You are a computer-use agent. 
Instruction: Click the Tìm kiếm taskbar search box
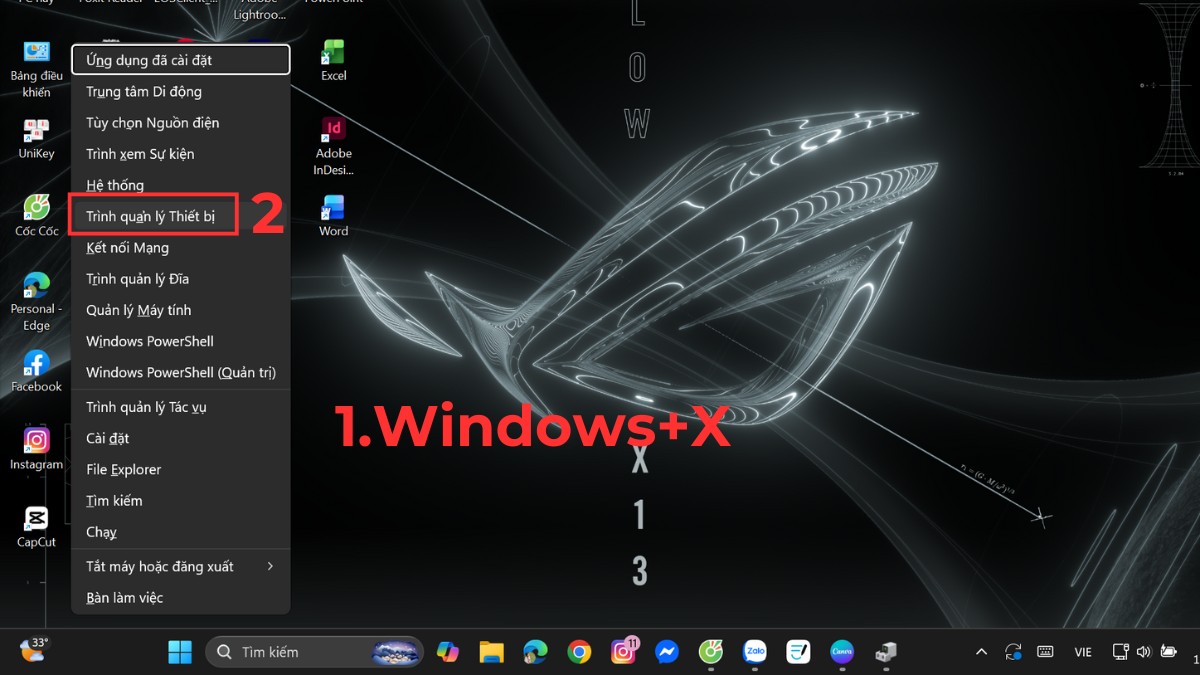click(x=313, y=652)
